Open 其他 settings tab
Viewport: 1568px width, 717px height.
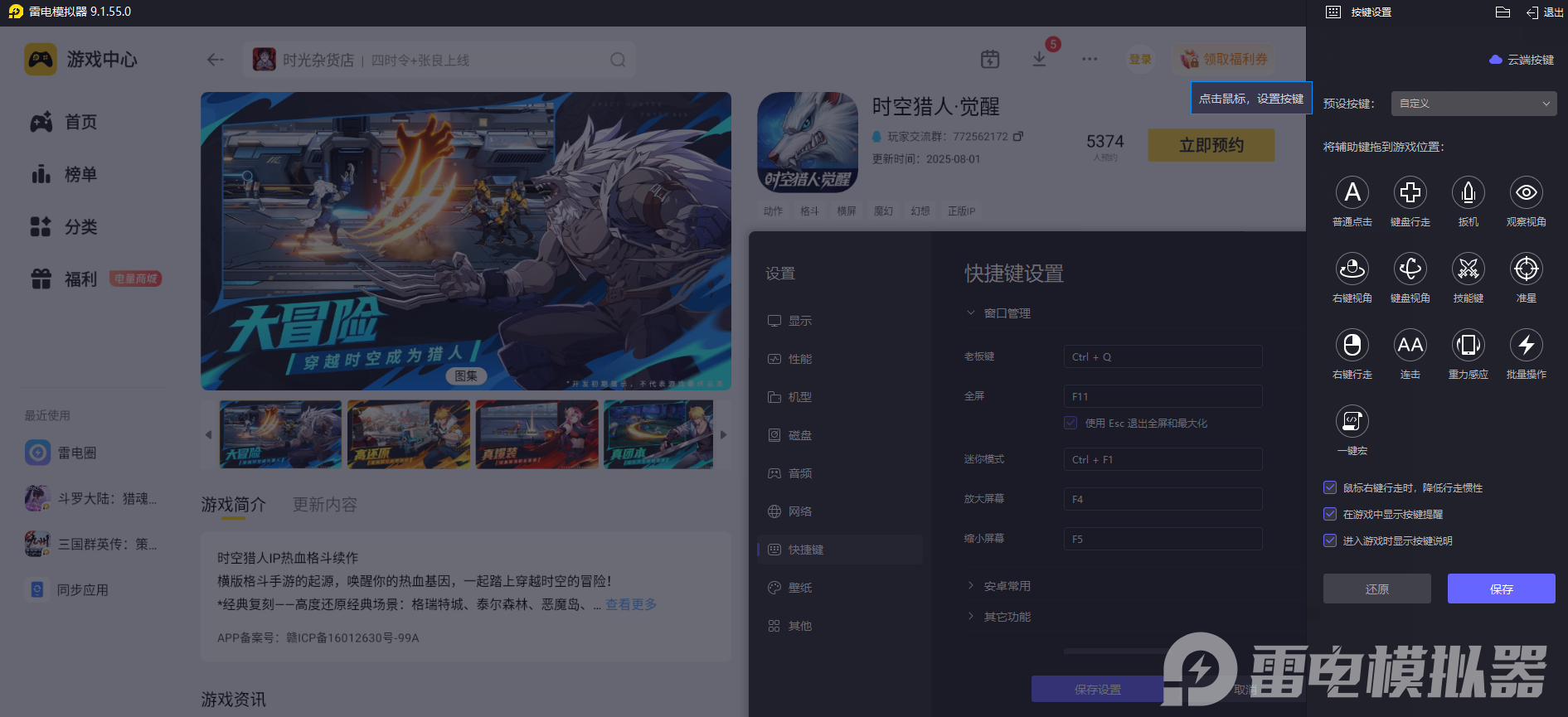[x=840, y=626]
